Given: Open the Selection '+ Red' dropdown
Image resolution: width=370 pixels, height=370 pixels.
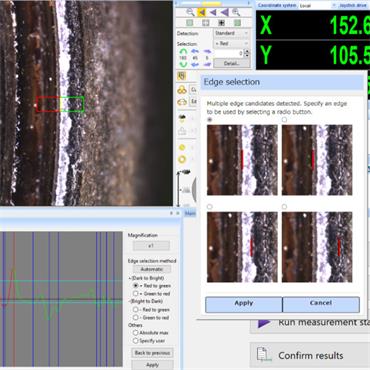Looking at the screenshot, I should click(231, 44).
